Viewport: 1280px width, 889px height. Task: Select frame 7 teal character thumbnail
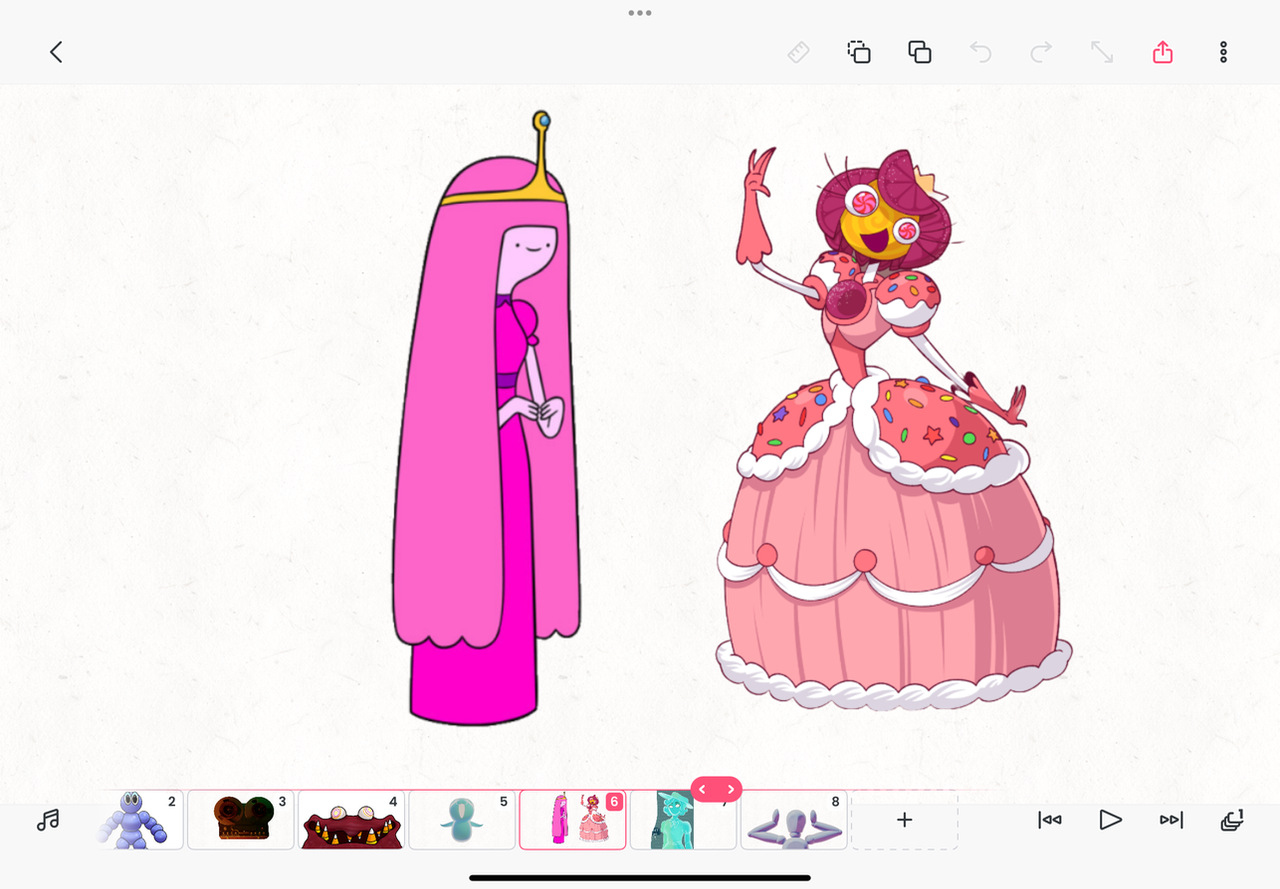[x=683, y=820]
